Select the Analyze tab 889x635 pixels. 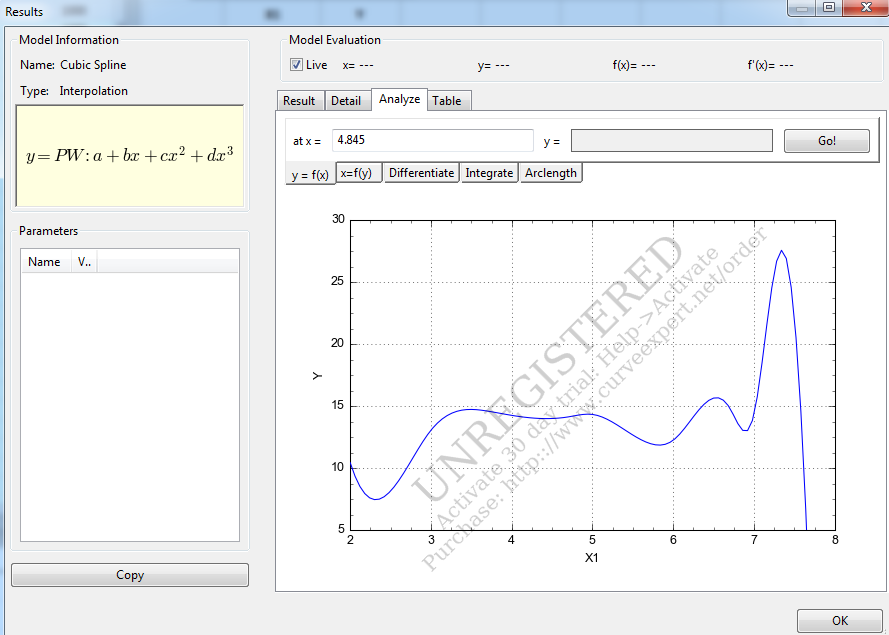(399, 100)
